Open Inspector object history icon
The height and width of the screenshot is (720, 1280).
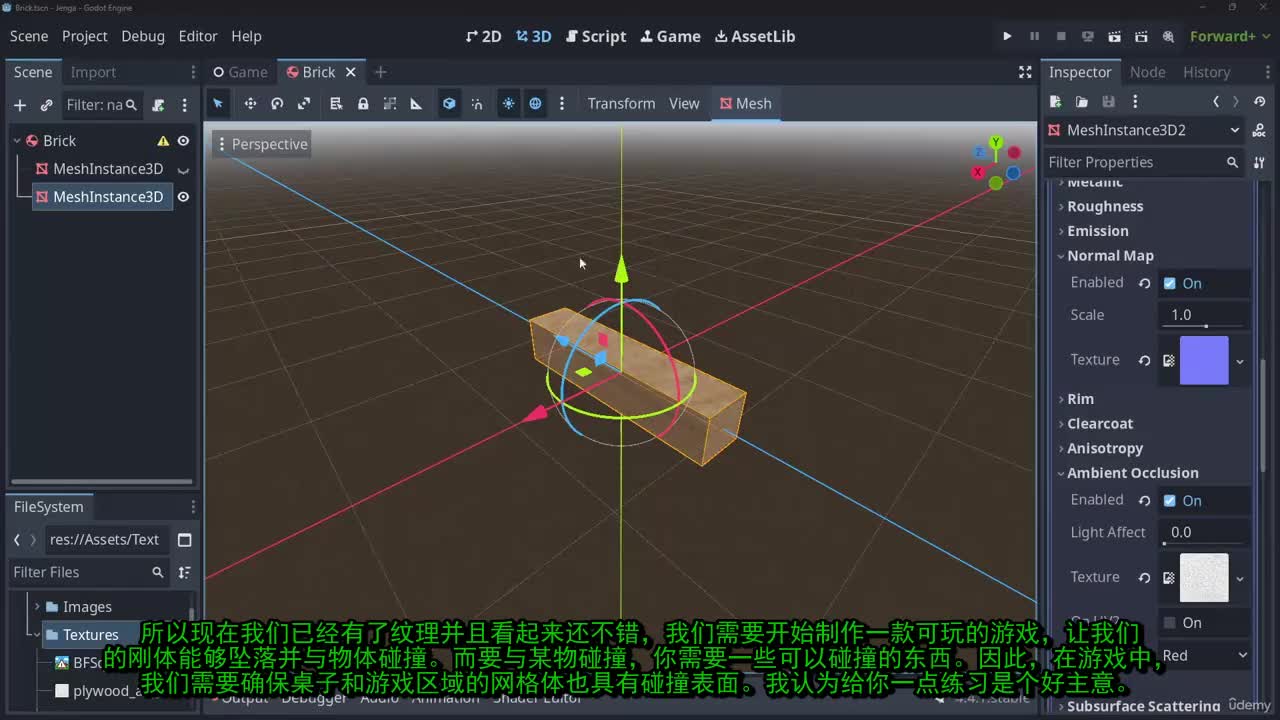click(x=1260, y=101)
